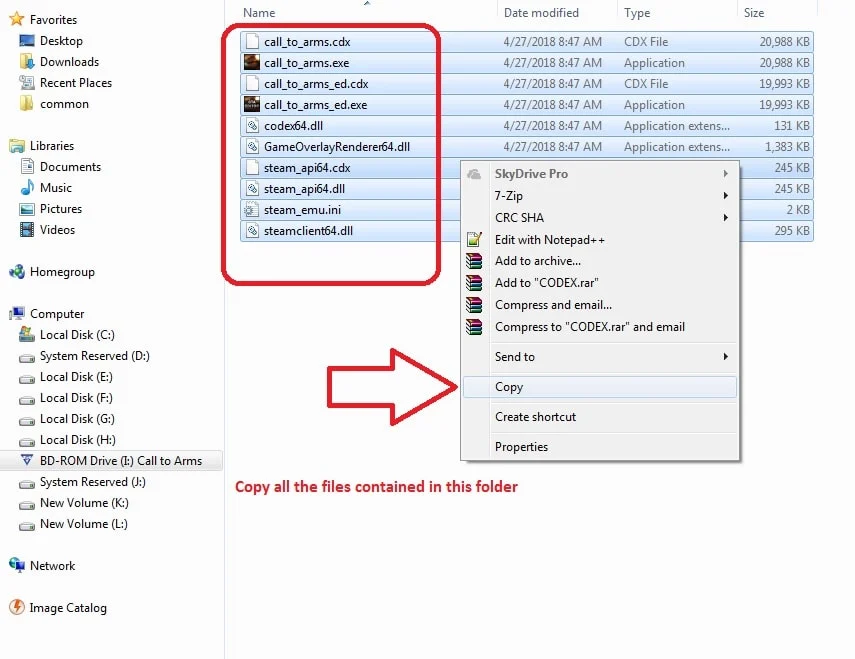Expand the Send to submenu arrow
This screenshot has width=855, height=659.
pyautogui.click(x=726, y=357)
